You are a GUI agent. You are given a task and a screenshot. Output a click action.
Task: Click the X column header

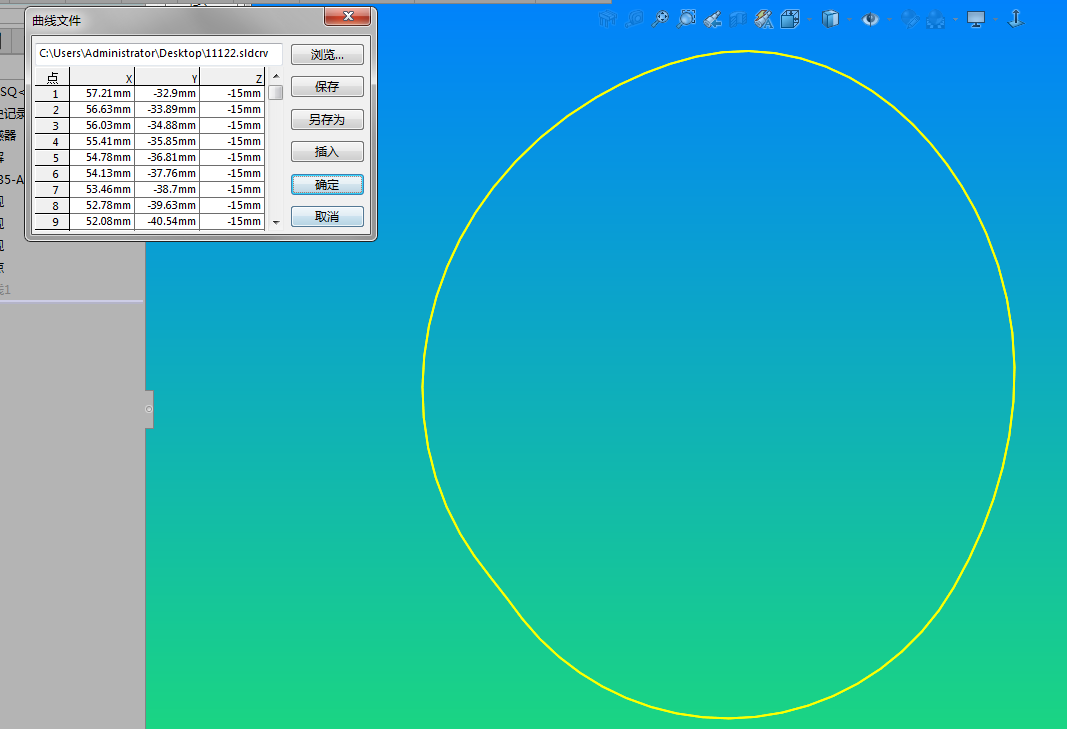102,78
